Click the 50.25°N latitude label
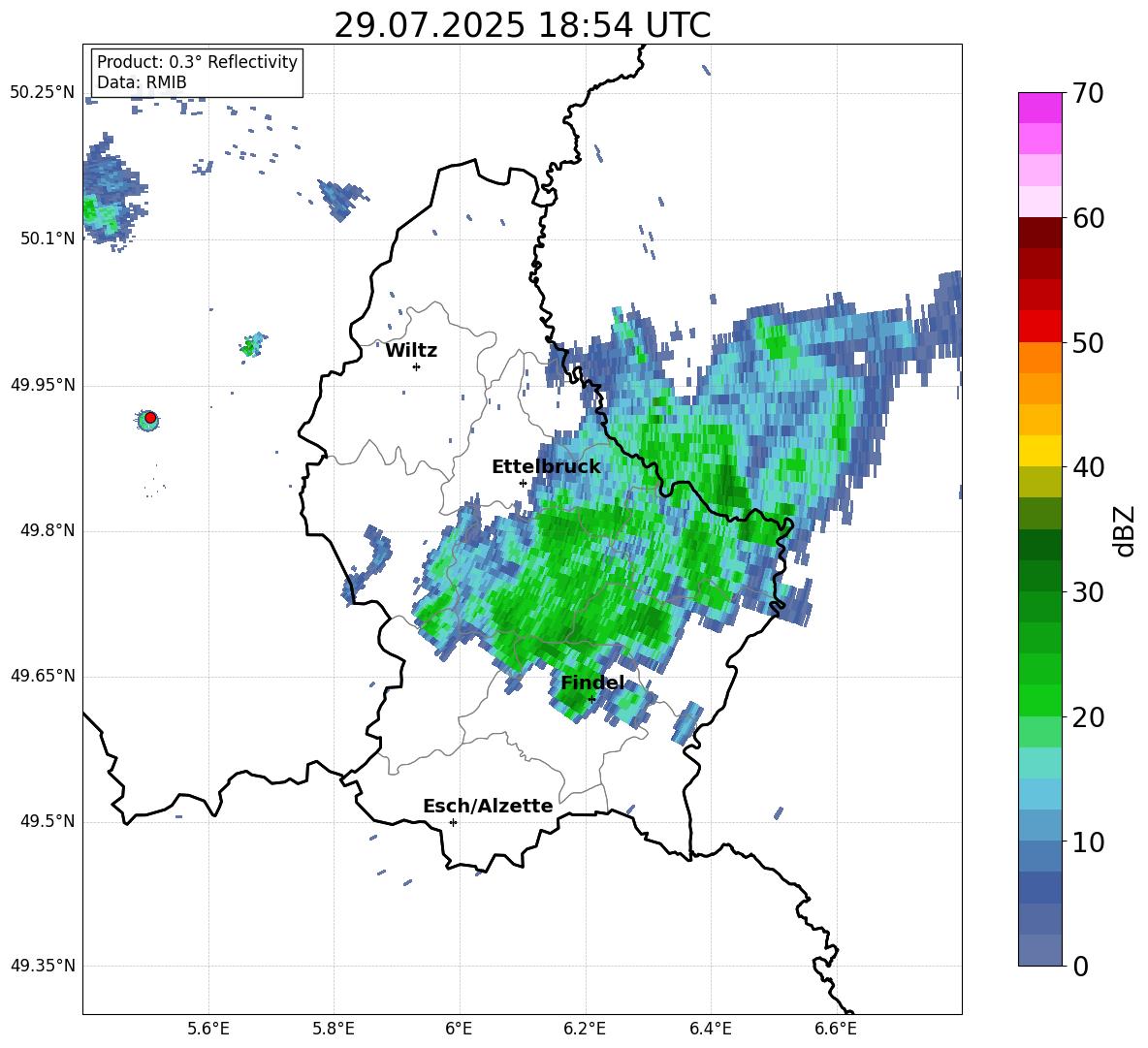The height and width of the screenshot is (1048, 1148). click(43, 93)
